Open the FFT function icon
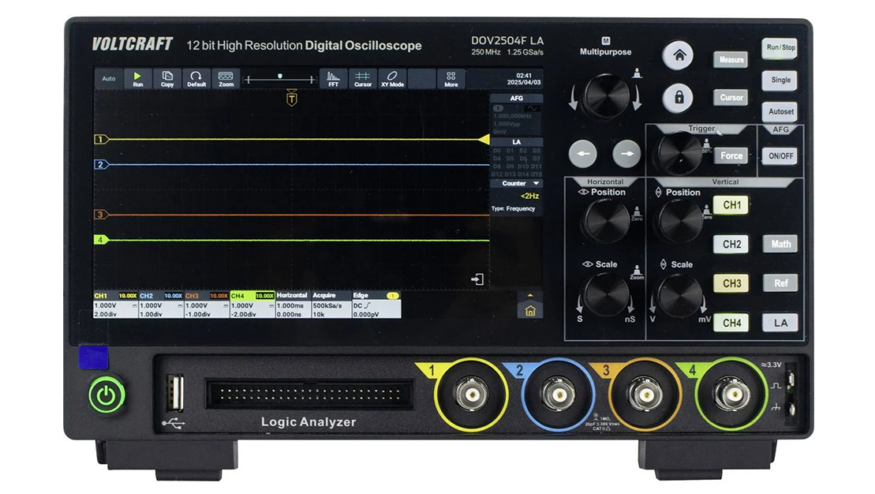875x494 pixels. (333, 79)
